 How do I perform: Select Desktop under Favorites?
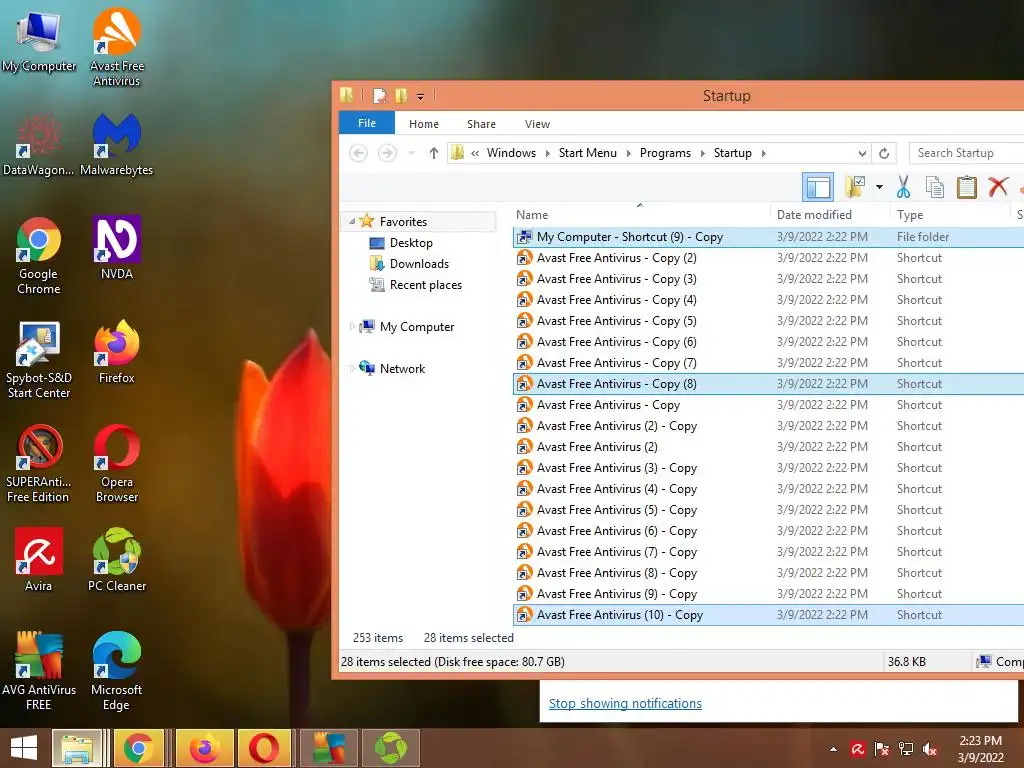coord(411,242)
